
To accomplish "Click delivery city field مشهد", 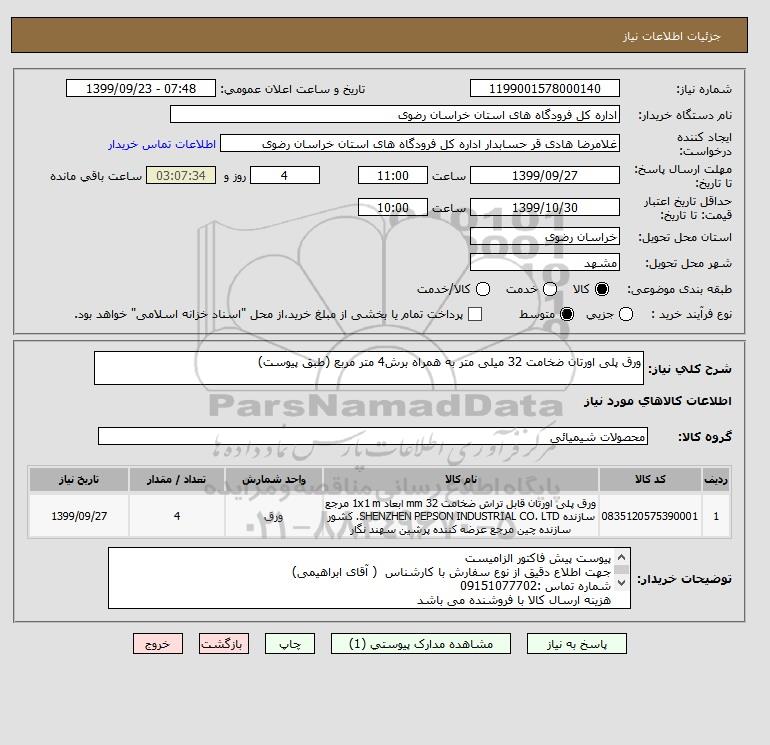I will (x=545, y=262).
